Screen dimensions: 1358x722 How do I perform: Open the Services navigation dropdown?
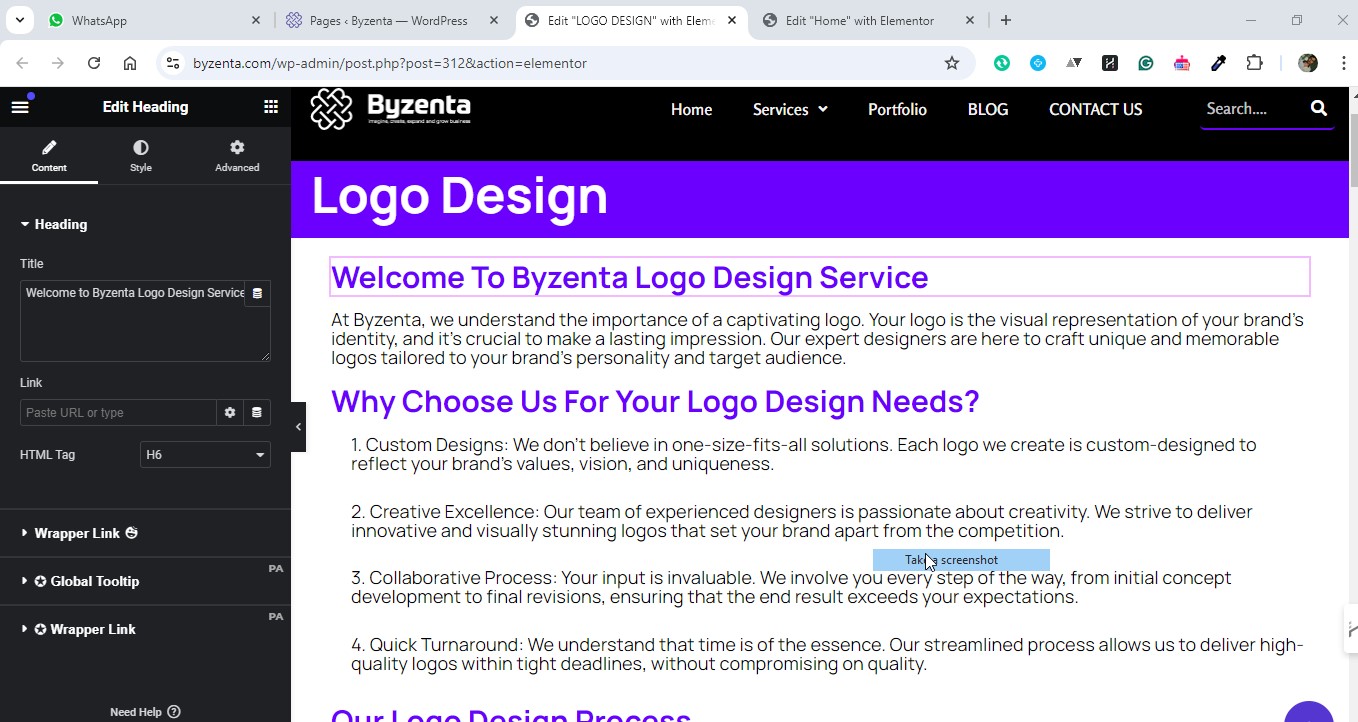click(789, 109)
